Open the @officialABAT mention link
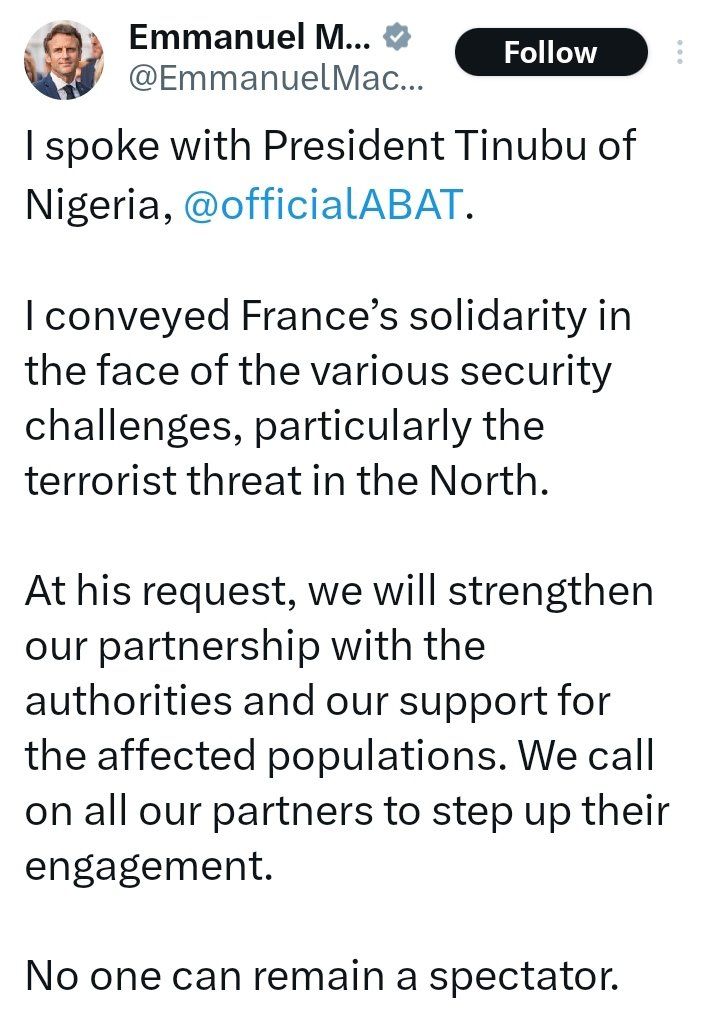This screenshot has height=1012, width=720. click(324, 204)
